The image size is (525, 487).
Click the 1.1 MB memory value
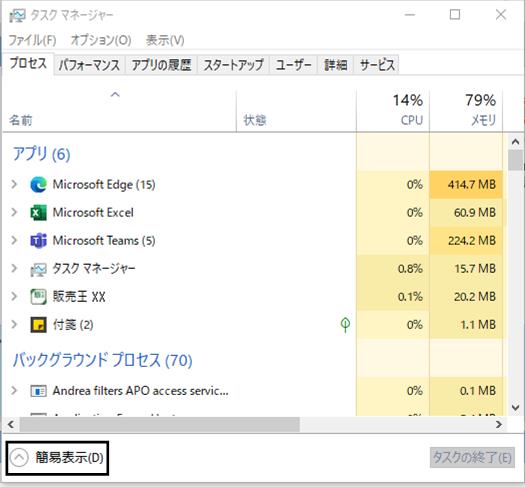click(478, 325)
